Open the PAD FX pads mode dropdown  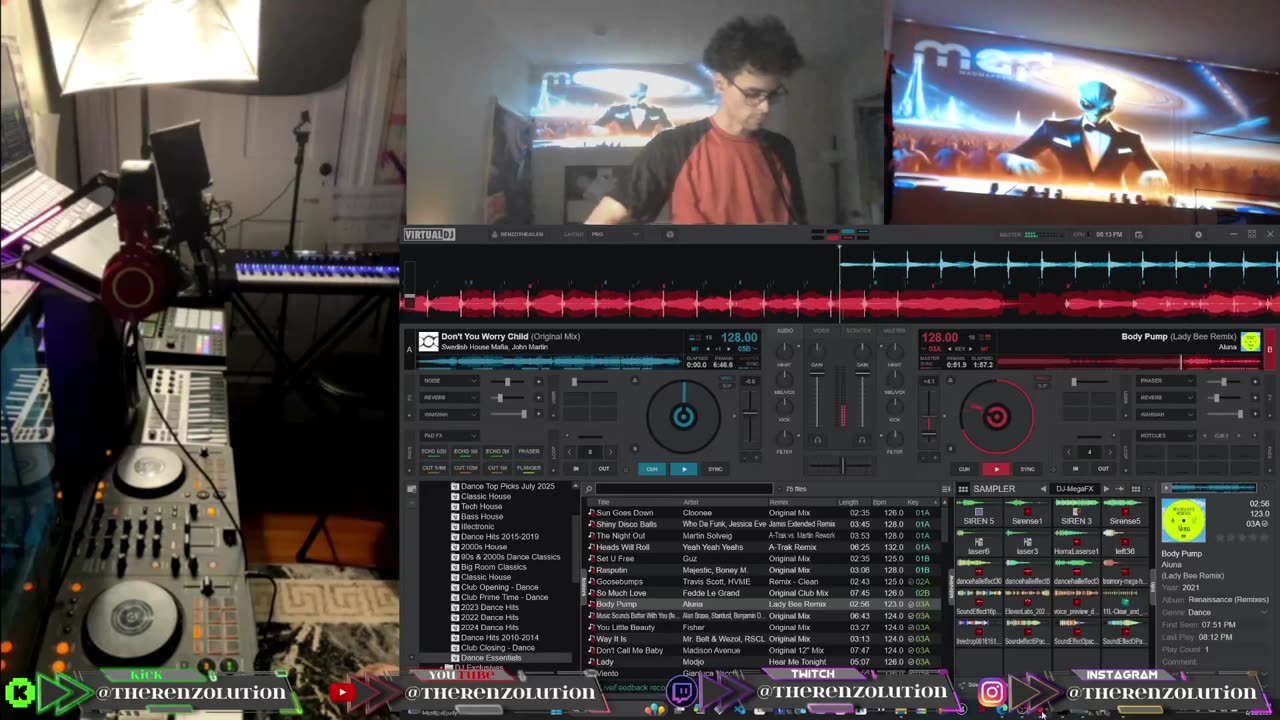pos(450,436)
